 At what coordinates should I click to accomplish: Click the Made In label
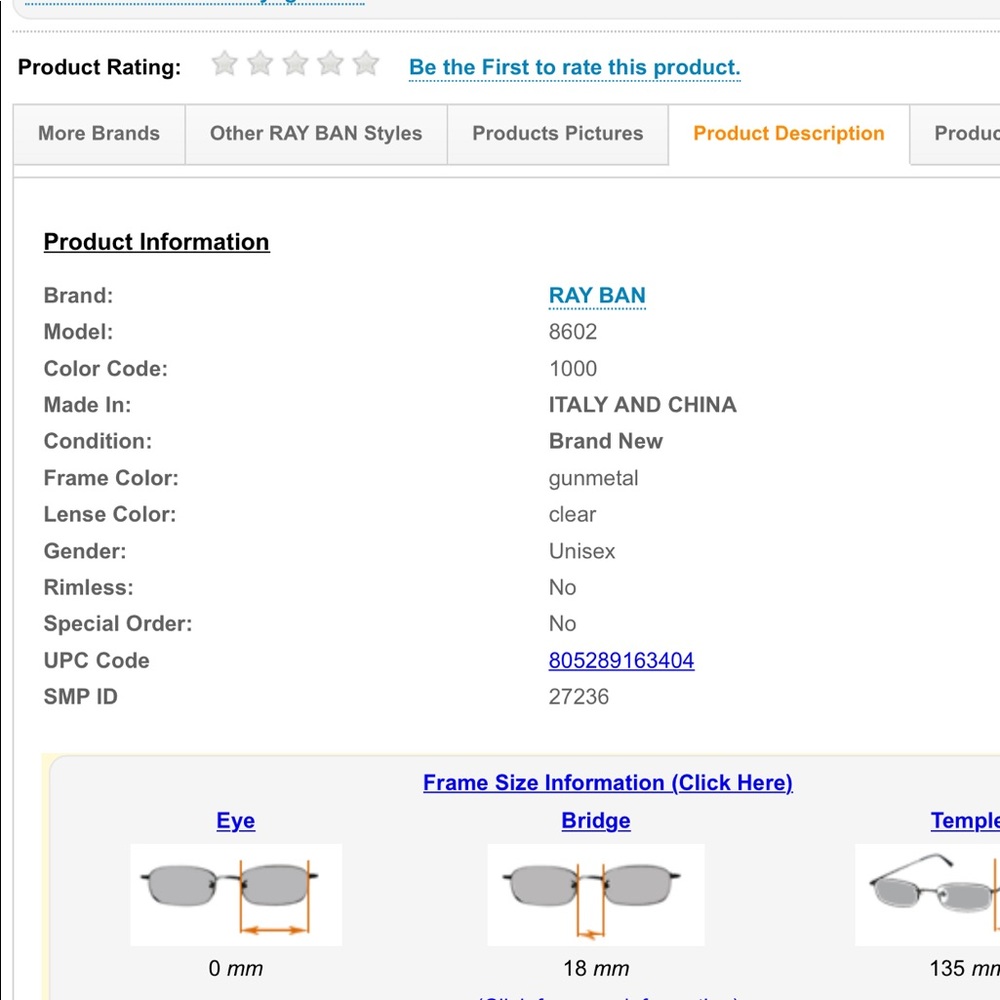tap(87, 405)
